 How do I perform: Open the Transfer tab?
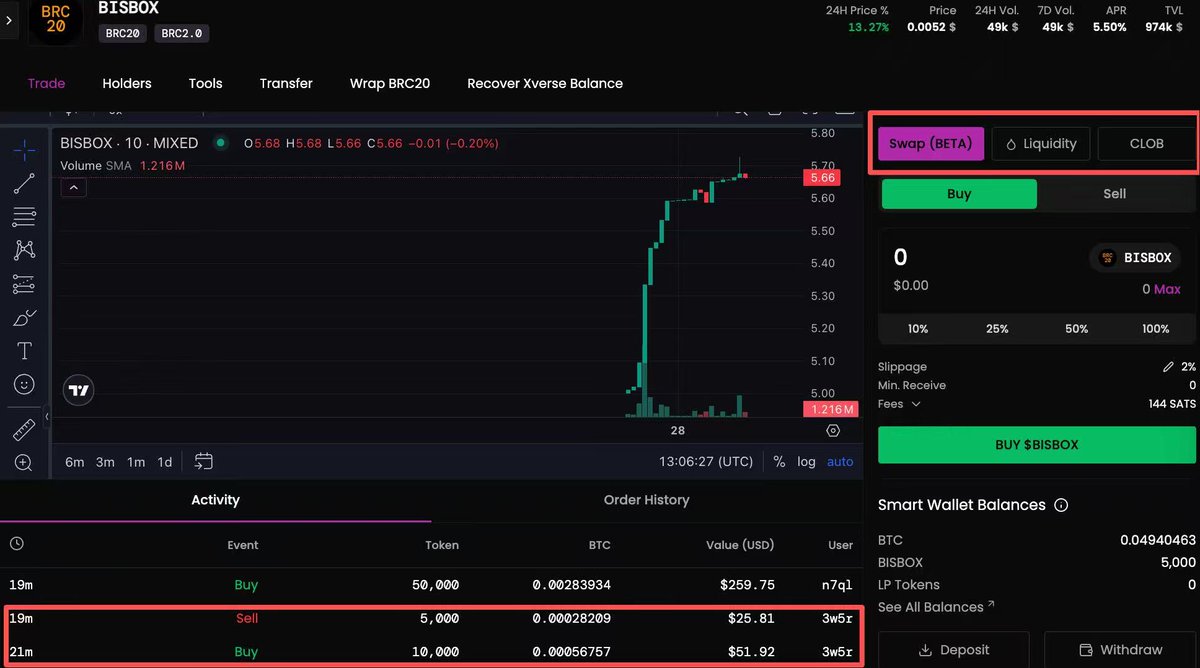point(286,83)
